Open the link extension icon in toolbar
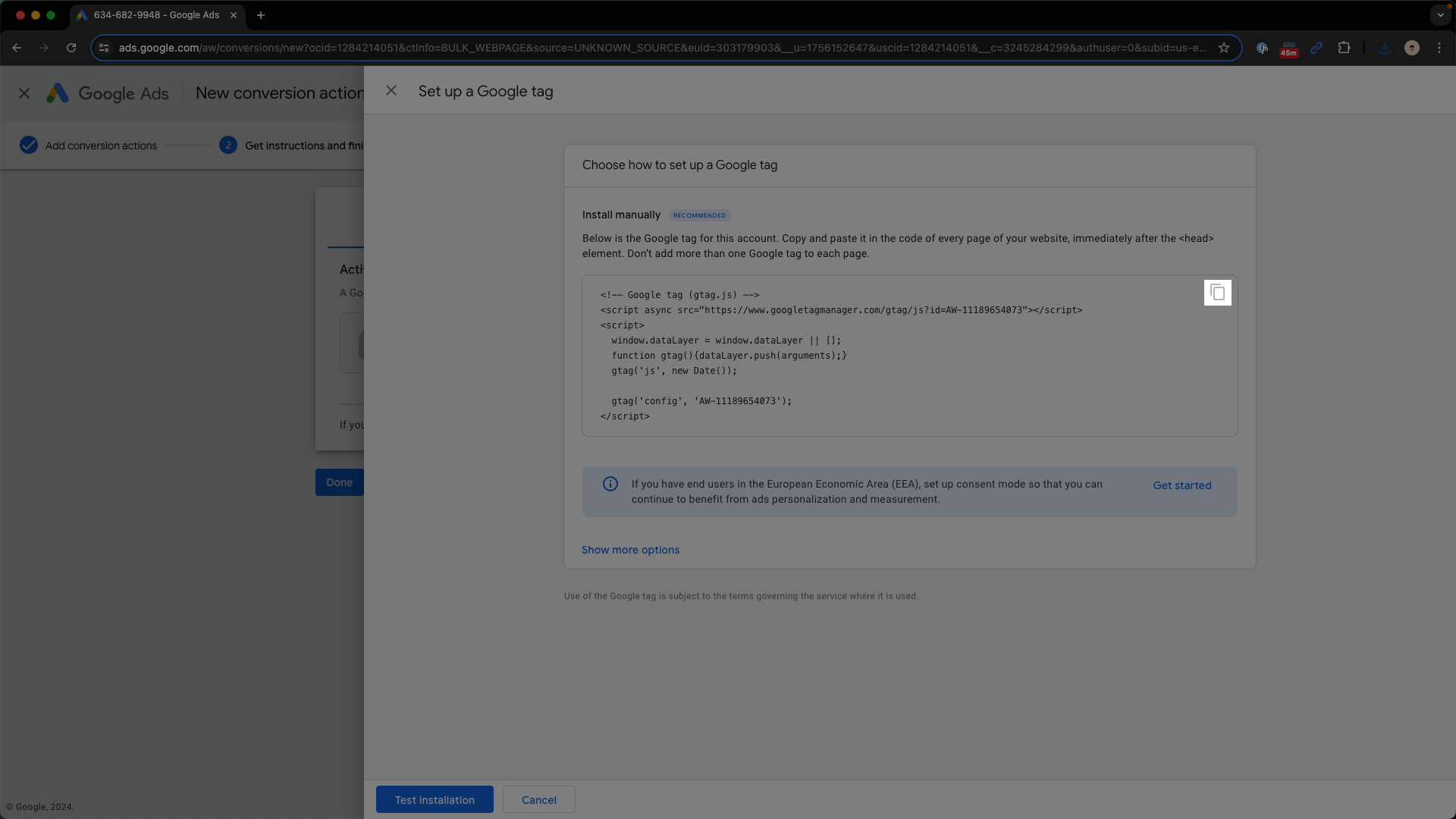Screen dimensions: 1456x819 [x=1316, y=48]
